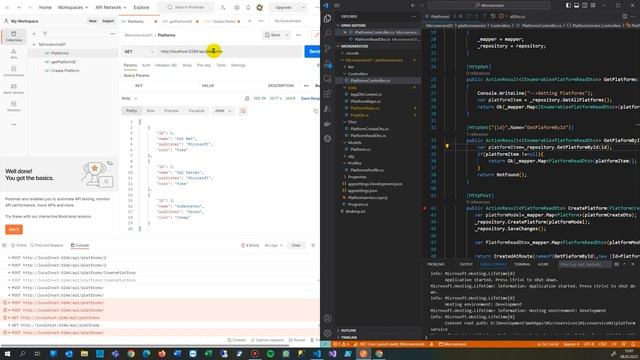Click the Import button
This screenshot has width=640, height=360.
[x=108, y=21]
